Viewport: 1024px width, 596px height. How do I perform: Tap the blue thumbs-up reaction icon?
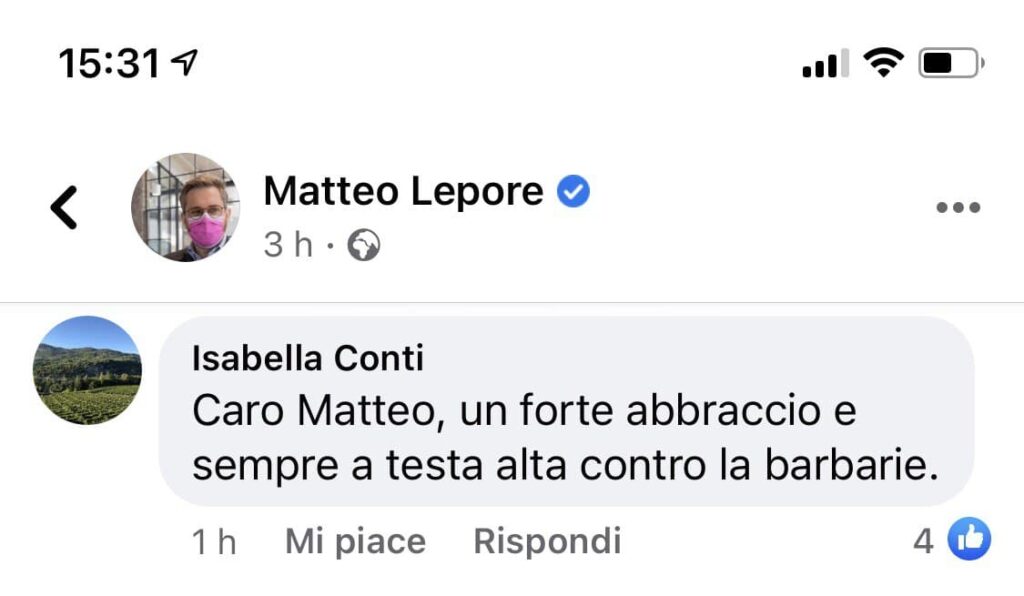[x=969, y=541]
